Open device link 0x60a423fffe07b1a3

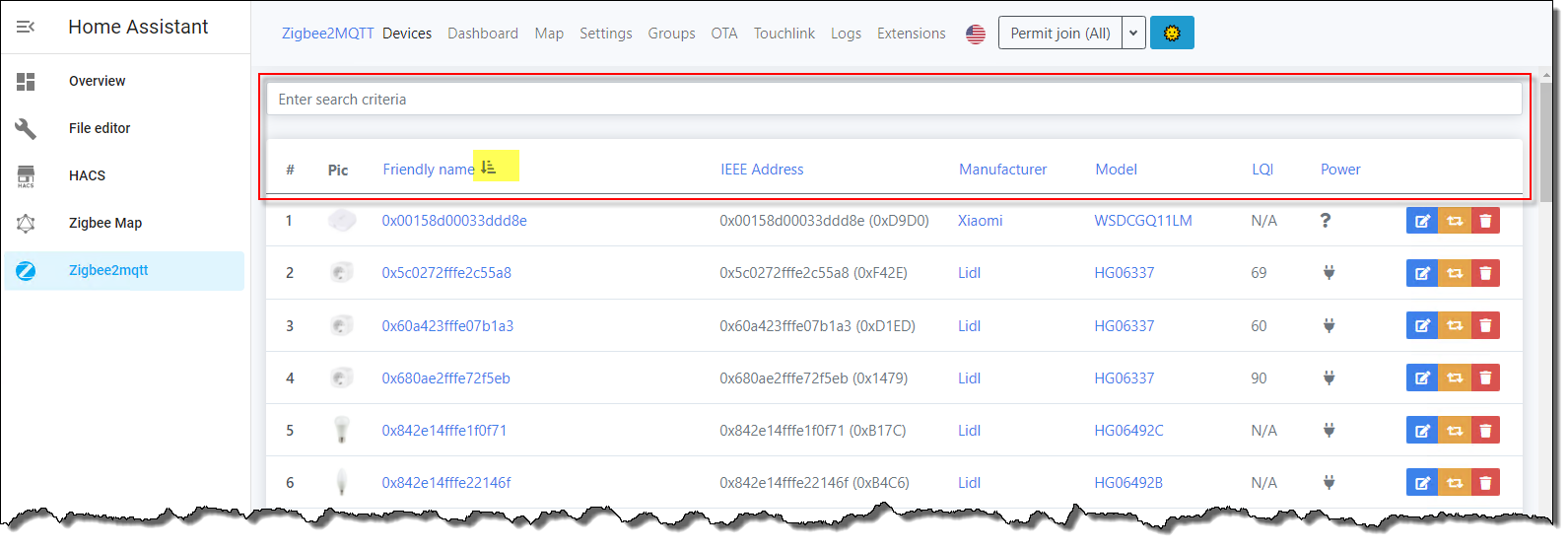click(x=447, y=325)
